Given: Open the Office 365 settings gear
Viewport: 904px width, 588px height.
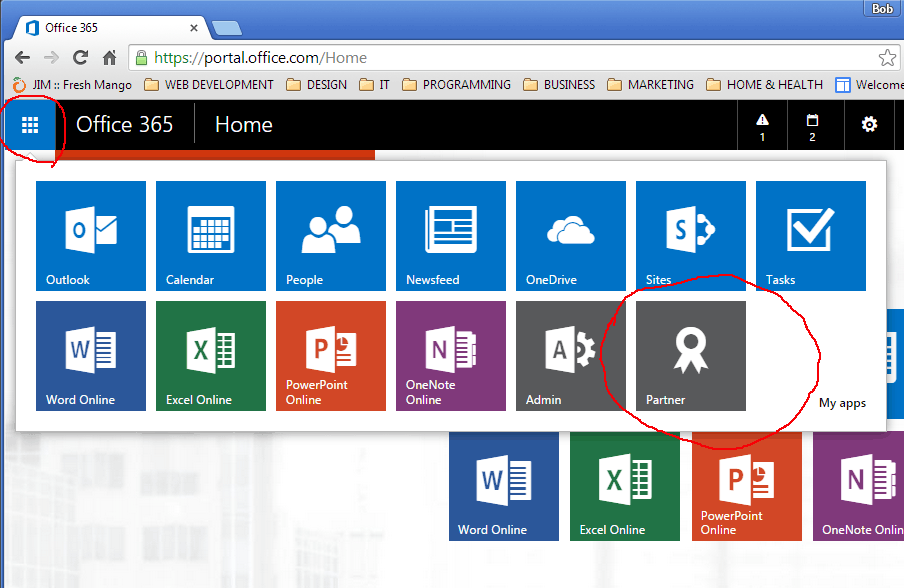Looking at the screenshot, I should point(869,125).
